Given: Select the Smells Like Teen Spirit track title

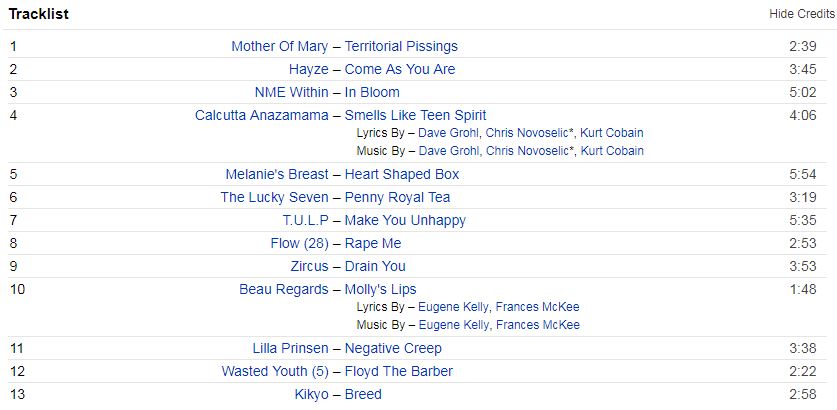Looking at the screenshot, I should click(416, 115).
